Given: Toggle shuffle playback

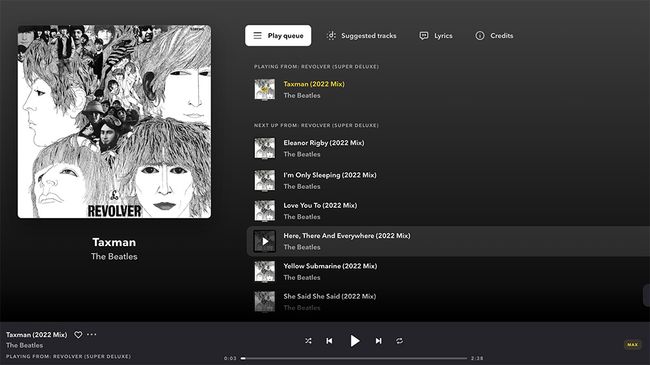Looking at the screenshot, I should click(308, 341).
